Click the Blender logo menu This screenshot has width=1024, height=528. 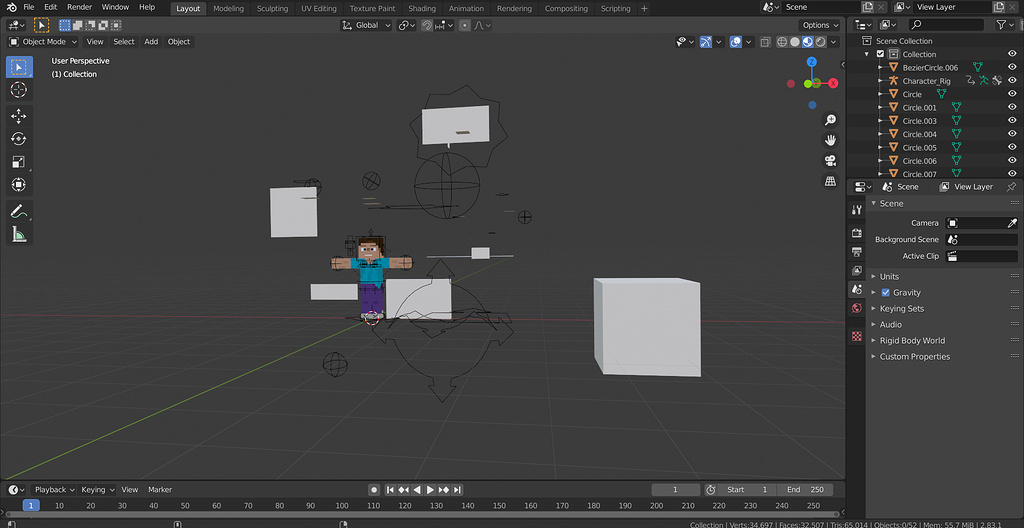click(11, 7)
